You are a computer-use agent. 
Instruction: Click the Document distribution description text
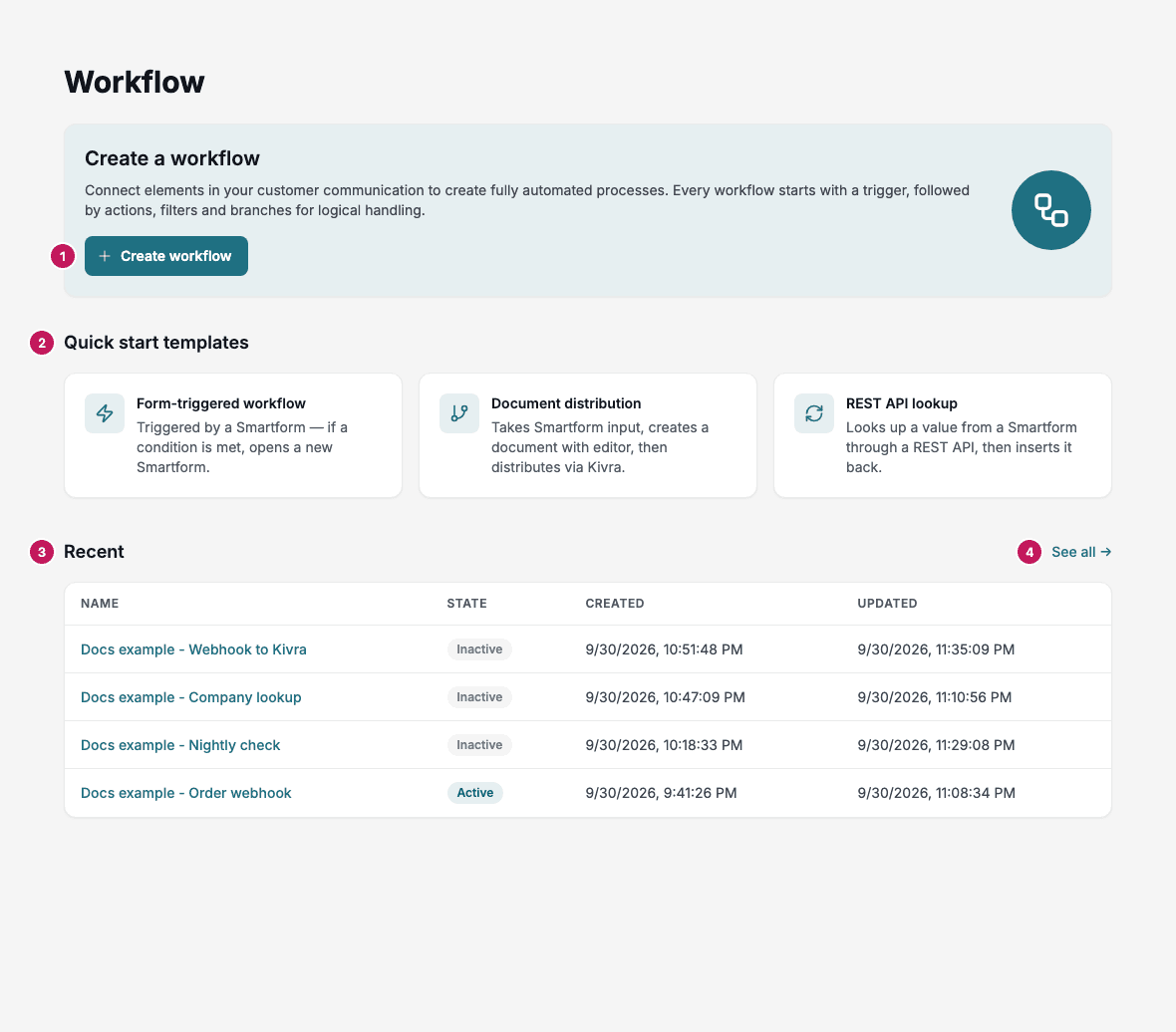tap(600, 447)
